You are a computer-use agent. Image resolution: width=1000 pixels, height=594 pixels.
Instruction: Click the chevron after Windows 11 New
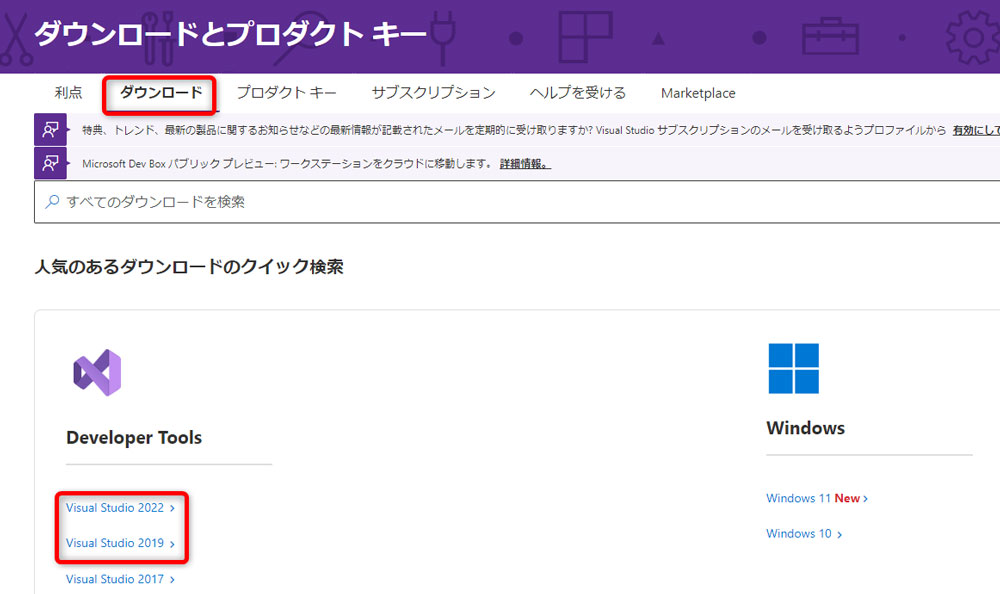(x=865, y=499)
